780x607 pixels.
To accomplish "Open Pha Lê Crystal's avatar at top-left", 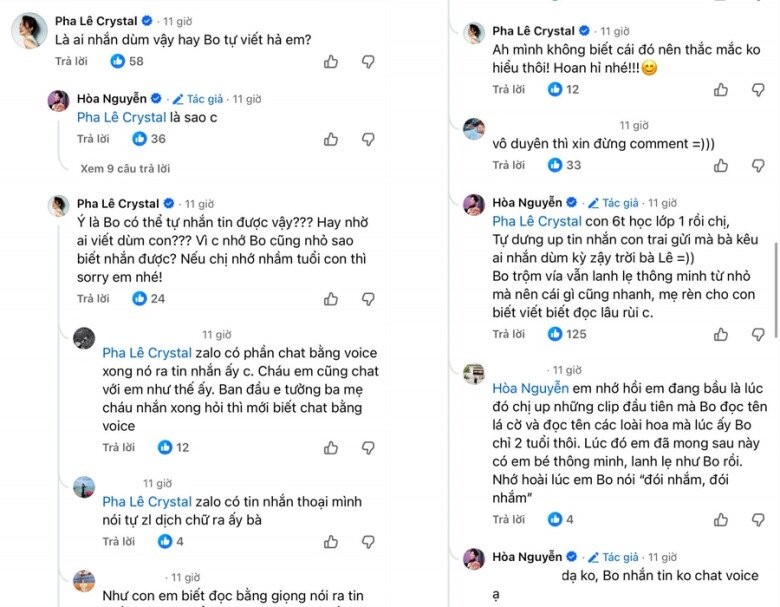I will click(x=26, y=32).
